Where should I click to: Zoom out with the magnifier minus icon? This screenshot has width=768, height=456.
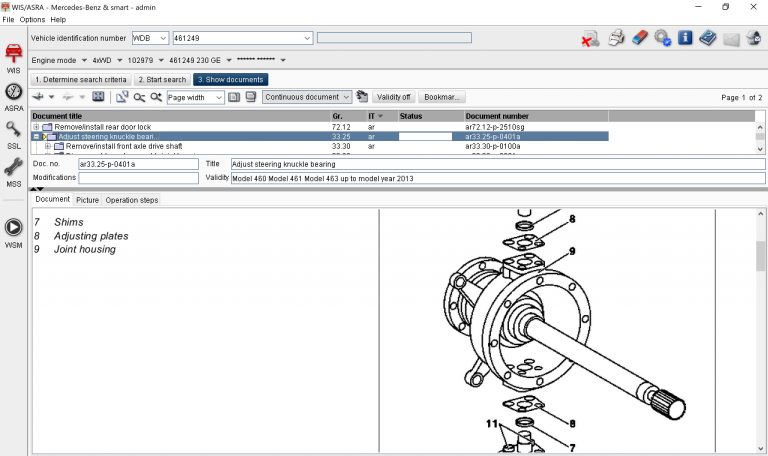click(x=139, y=97)
